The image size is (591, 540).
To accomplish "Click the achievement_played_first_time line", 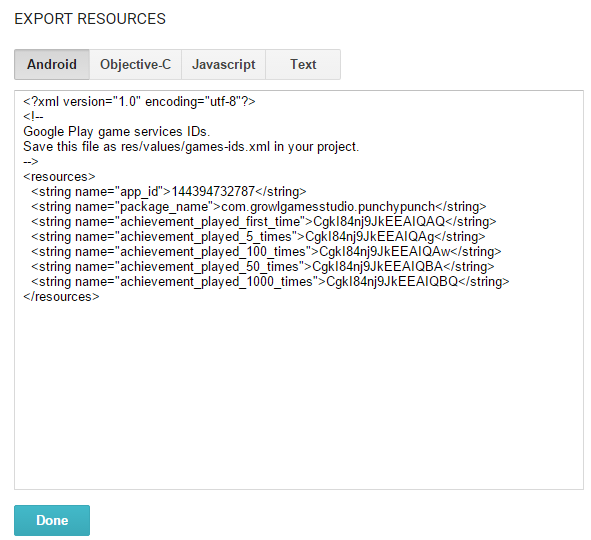I will [x=263, y=222].
